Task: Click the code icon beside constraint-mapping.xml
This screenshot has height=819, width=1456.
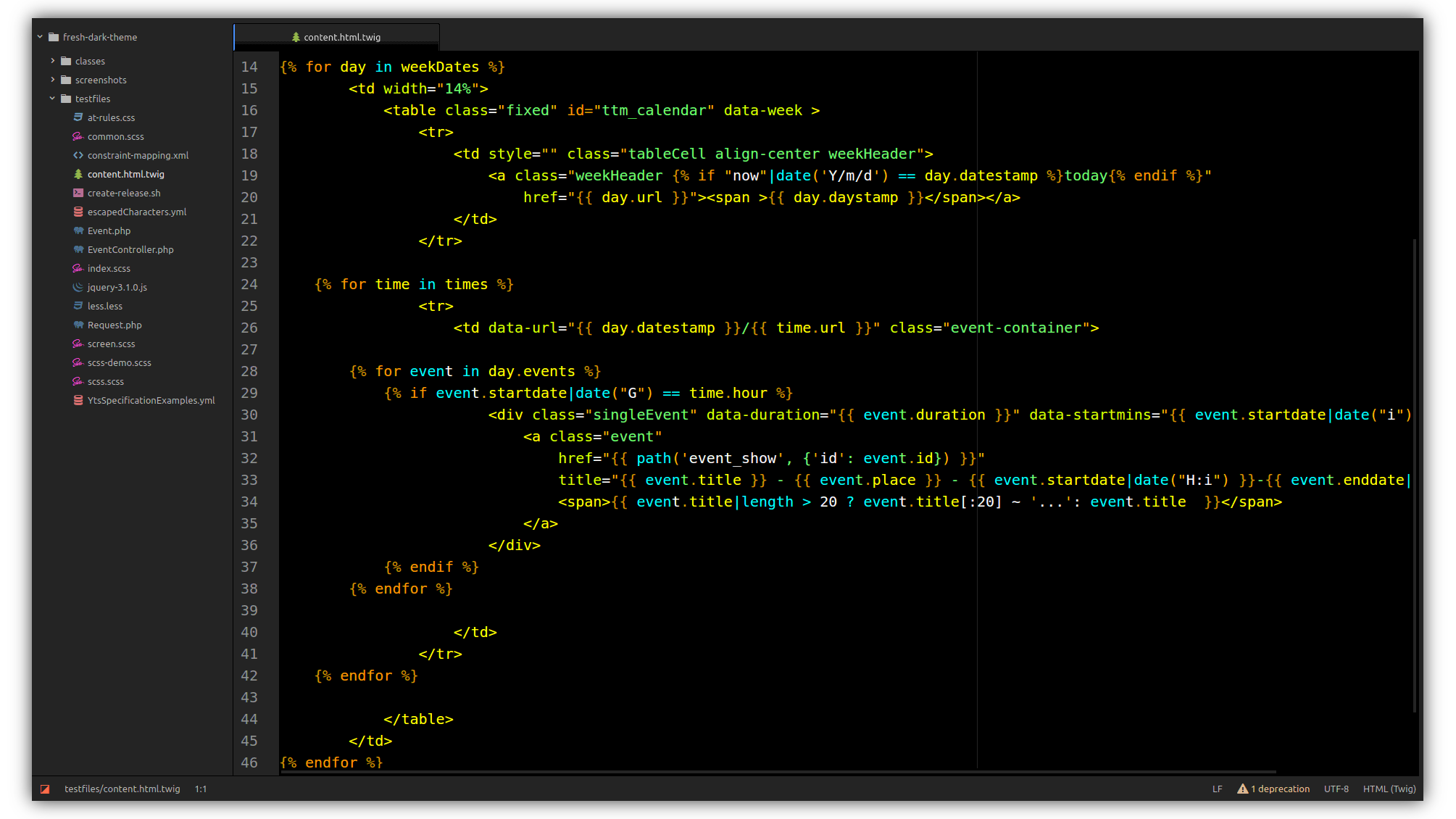Action: 78,155
